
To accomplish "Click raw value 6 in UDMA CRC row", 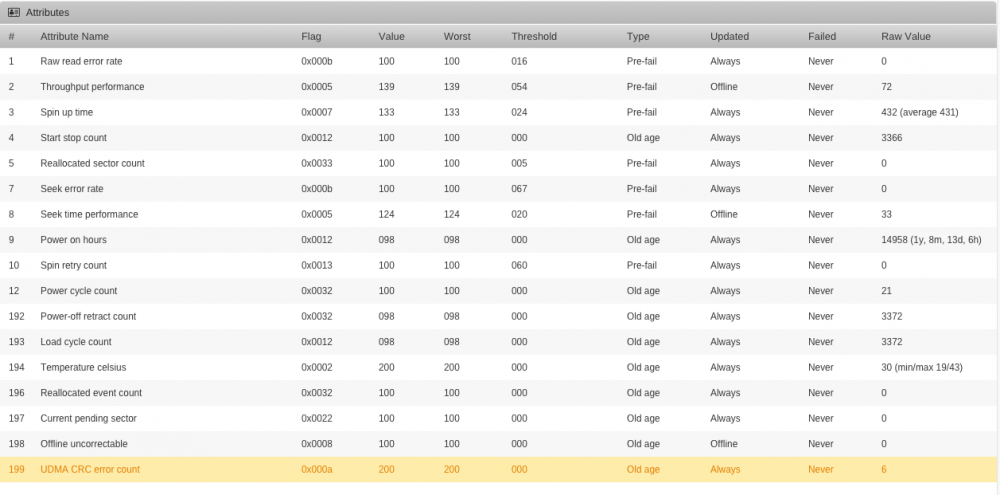I will [884, 469].
